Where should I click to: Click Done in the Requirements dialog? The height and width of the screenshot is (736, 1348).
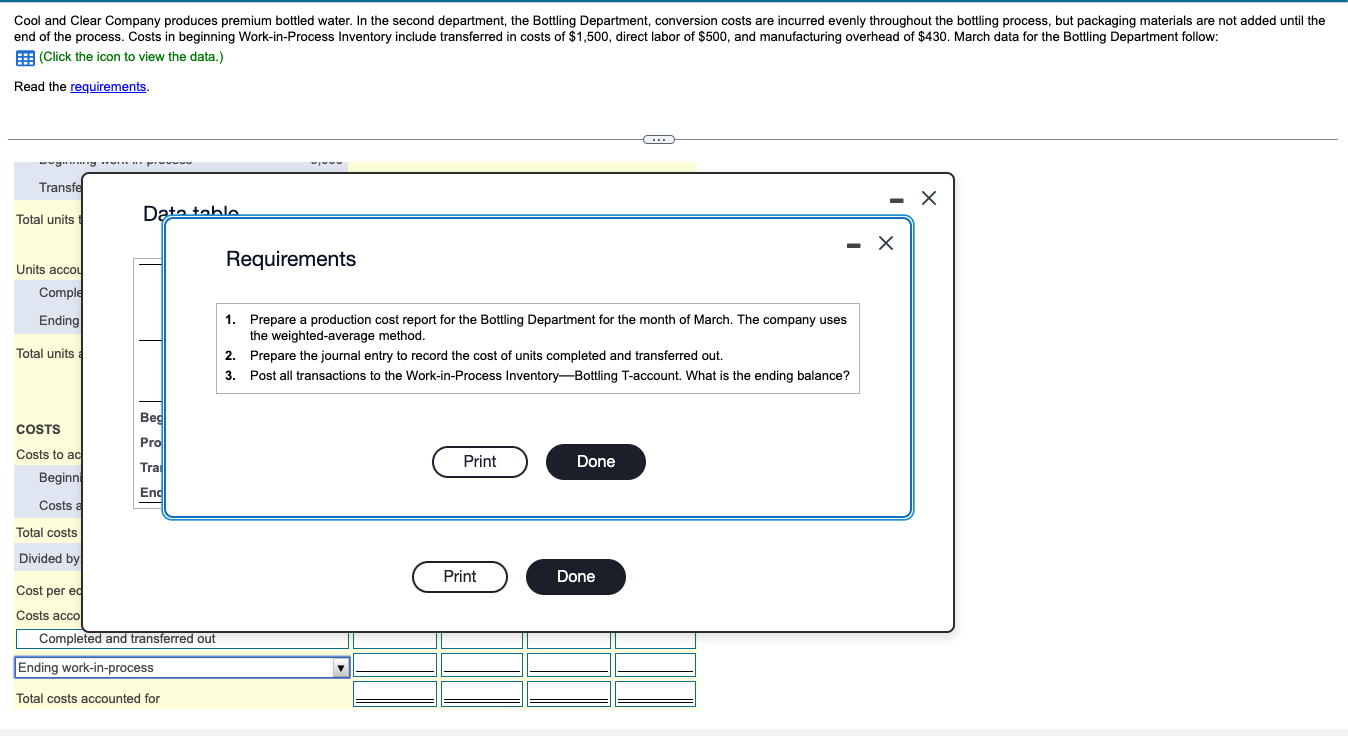coord(596,461)
